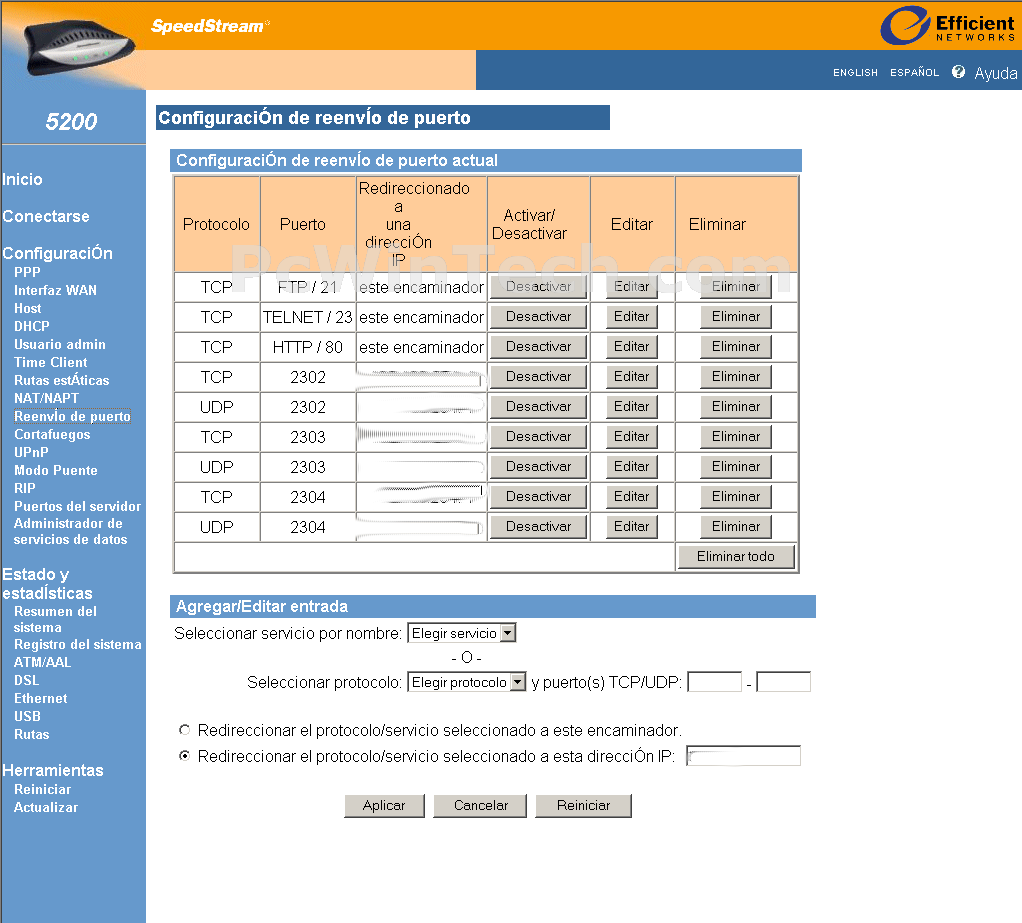The height and width of the screenshot is (923, 1022).
Task: Click the Cancelar button
Action: click(480, 806)
